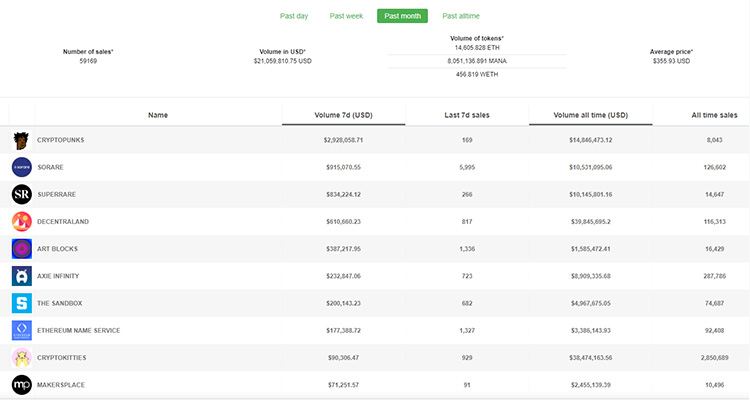Select the 1,327 ENS 7d sales value
This screenshot has width=750, height=400.
[467, 331]
